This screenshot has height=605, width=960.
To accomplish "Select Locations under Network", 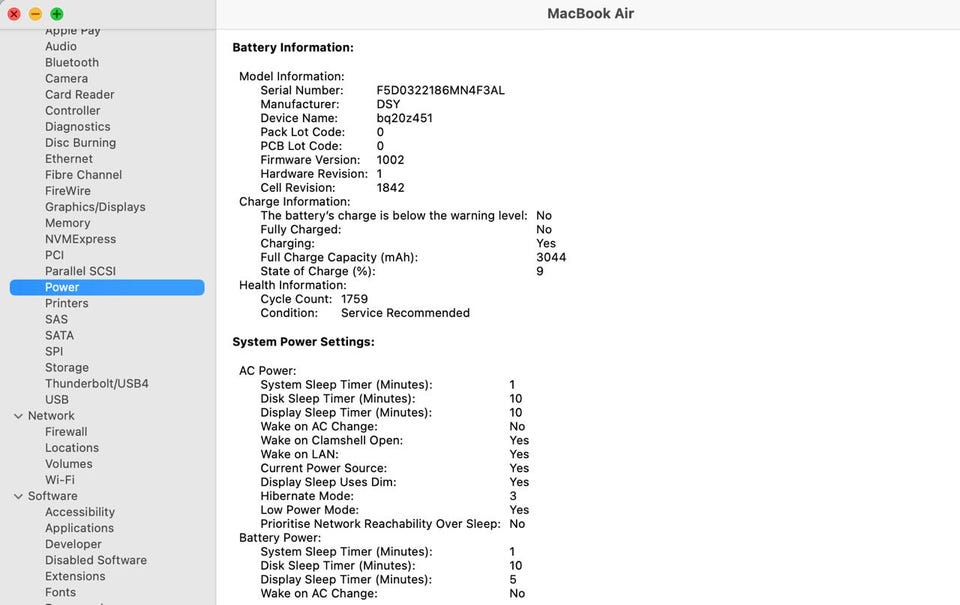I will (x=72, y=448).
